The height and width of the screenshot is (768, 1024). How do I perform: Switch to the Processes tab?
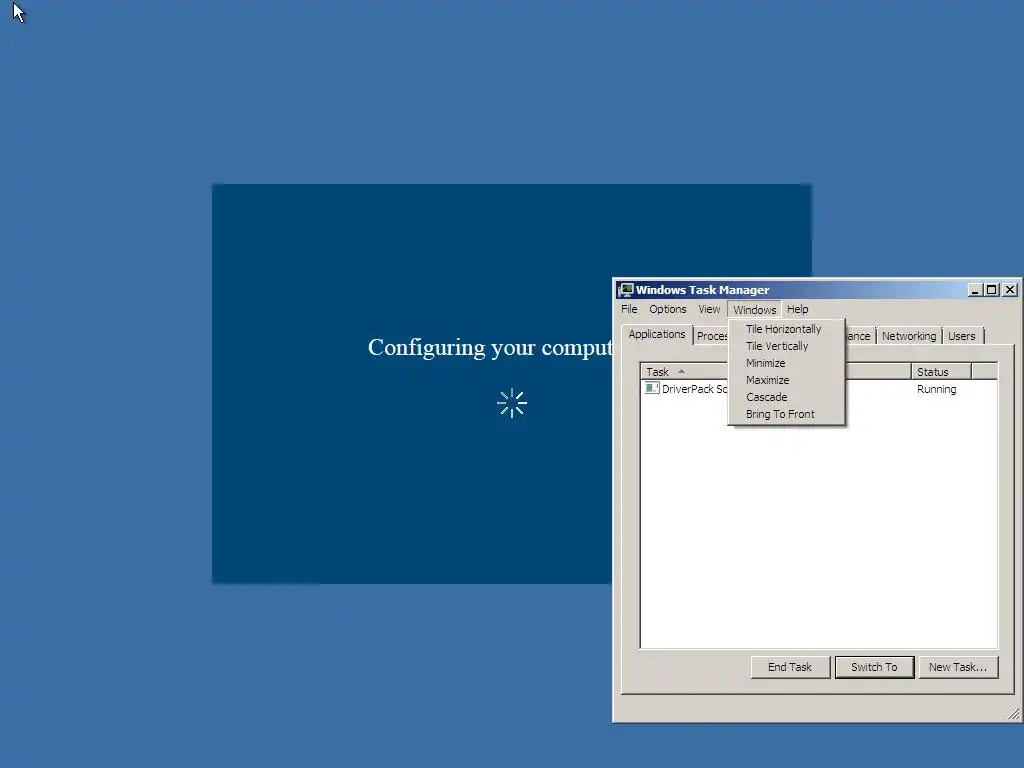711,336
